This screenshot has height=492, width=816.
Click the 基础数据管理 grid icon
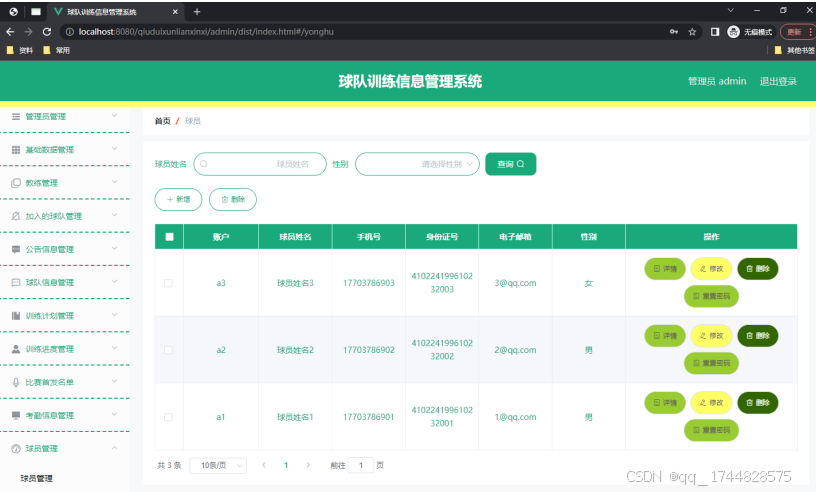pos(16,150)
